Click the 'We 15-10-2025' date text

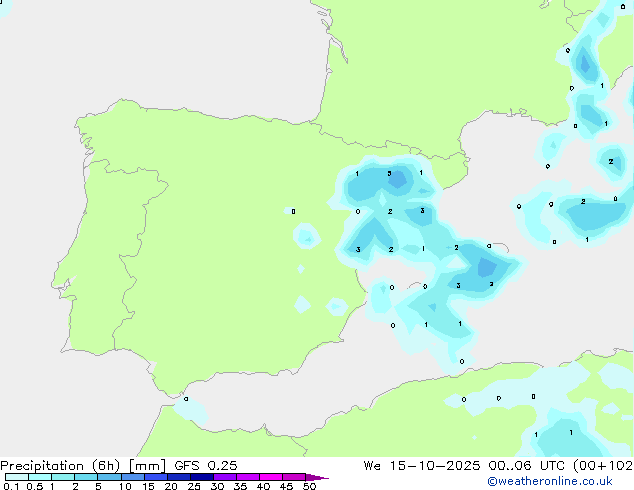pos(422,466)
